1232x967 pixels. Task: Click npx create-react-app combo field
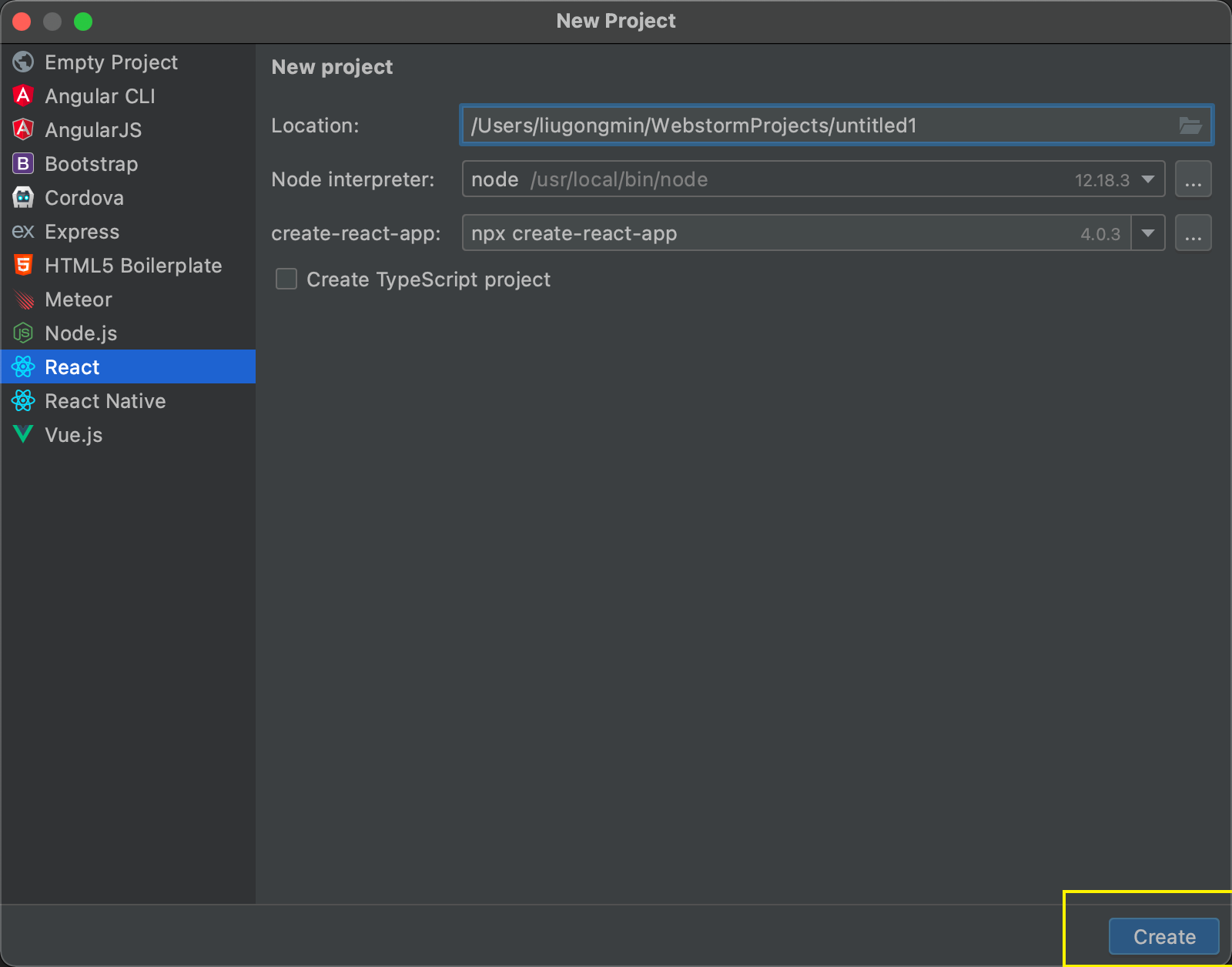coord(796,233)
